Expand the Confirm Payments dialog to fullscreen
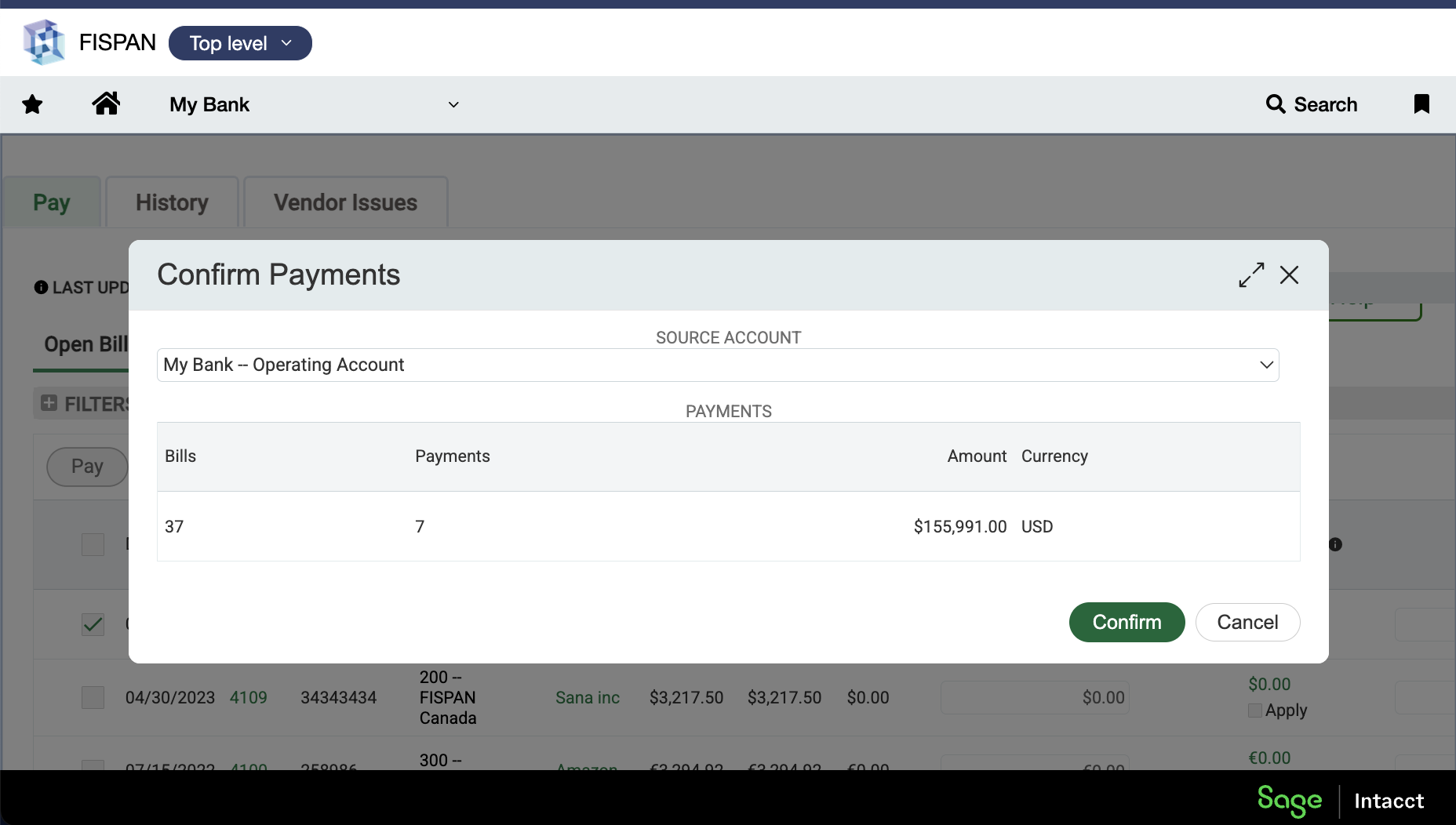The height and width of the screenshot is (825, 1456). 1251,275
